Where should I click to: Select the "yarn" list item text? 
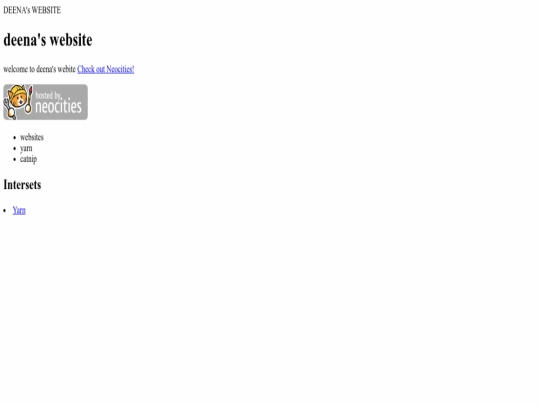pos(26,148)
